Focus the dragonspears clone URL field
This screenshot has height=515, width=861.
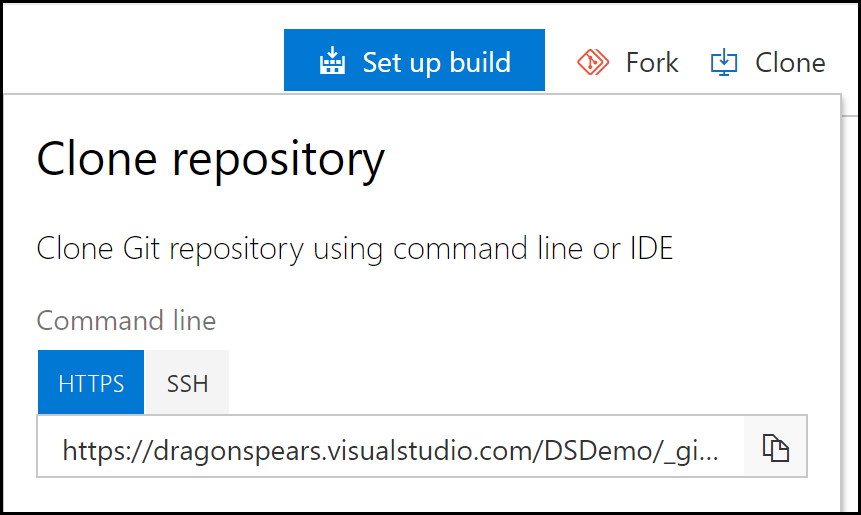coord(390,446)
